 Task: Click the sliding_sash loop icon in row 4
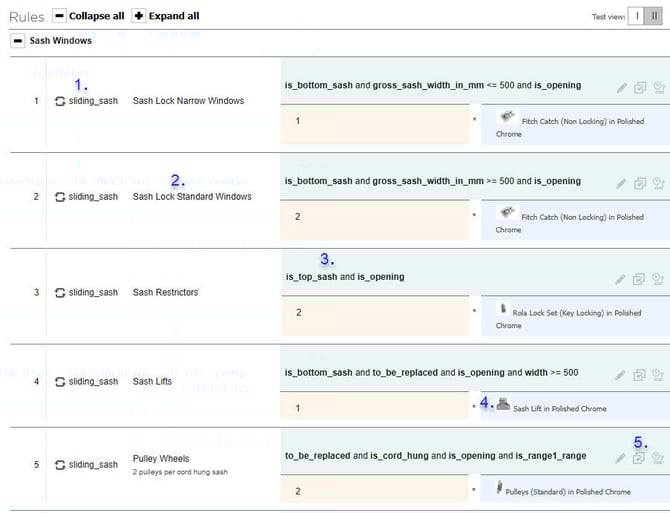[60, 382]
